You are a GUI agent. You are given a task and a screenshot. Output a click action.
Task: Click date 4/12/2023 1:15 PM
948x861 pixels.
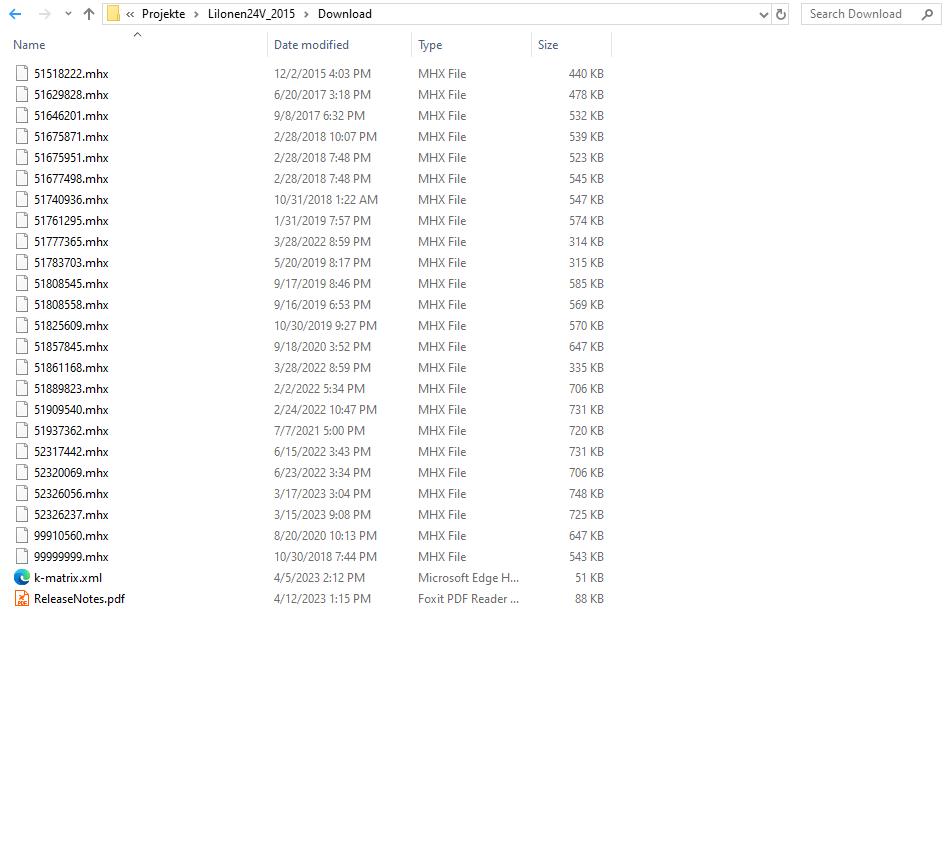tap(322, 599)
